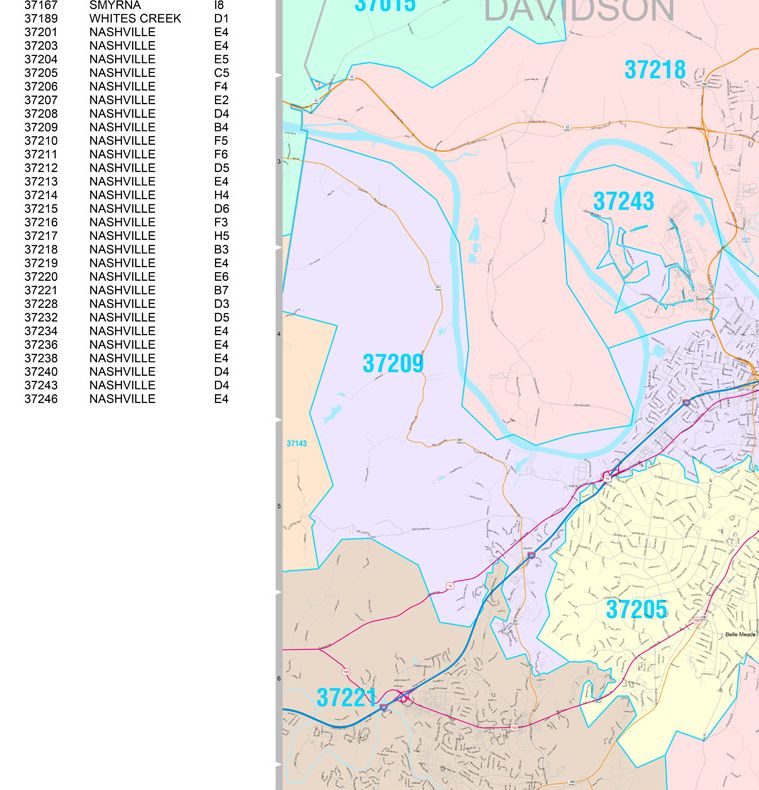Select the 37243 label on the map
The width and height of the screenshot is (759, 790).
(x=624, y=202)
